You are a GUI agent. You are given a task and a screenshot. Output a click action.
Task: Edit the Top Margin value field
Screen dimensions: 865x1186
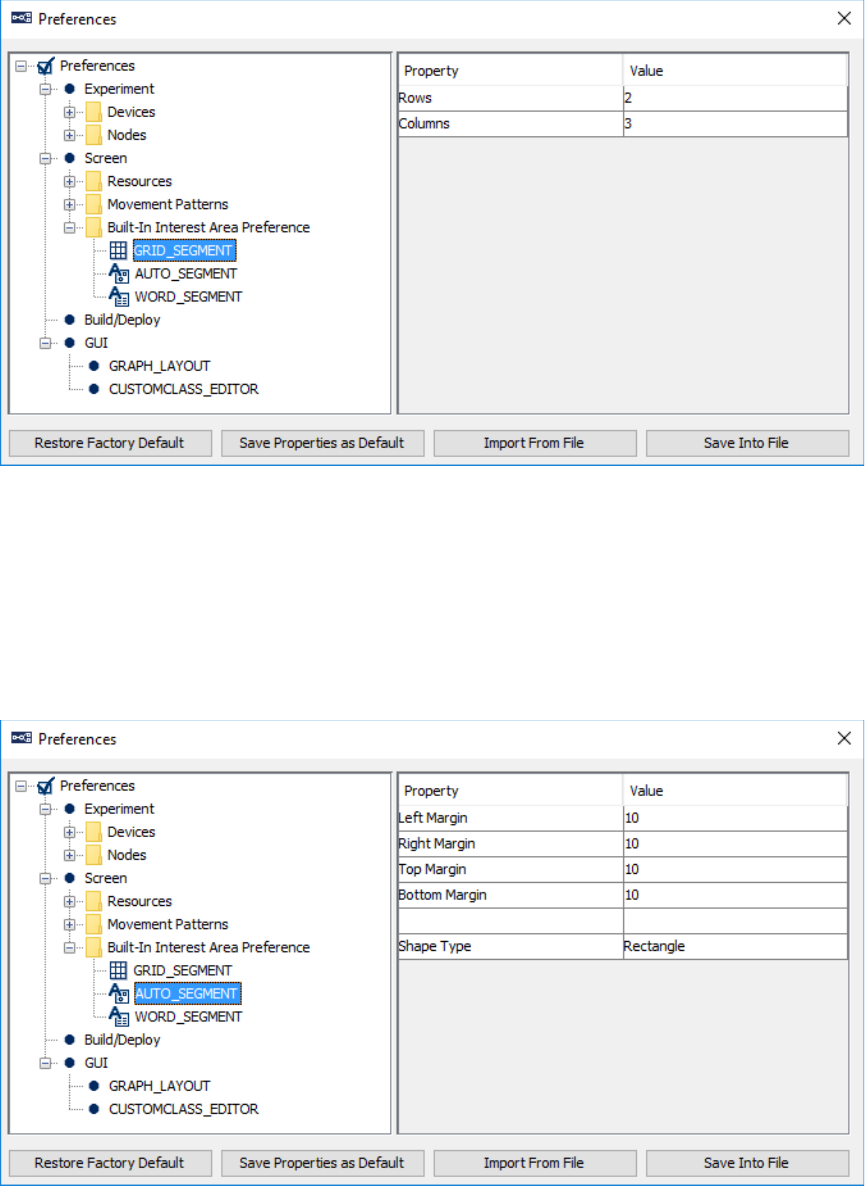tap(735, 870)
